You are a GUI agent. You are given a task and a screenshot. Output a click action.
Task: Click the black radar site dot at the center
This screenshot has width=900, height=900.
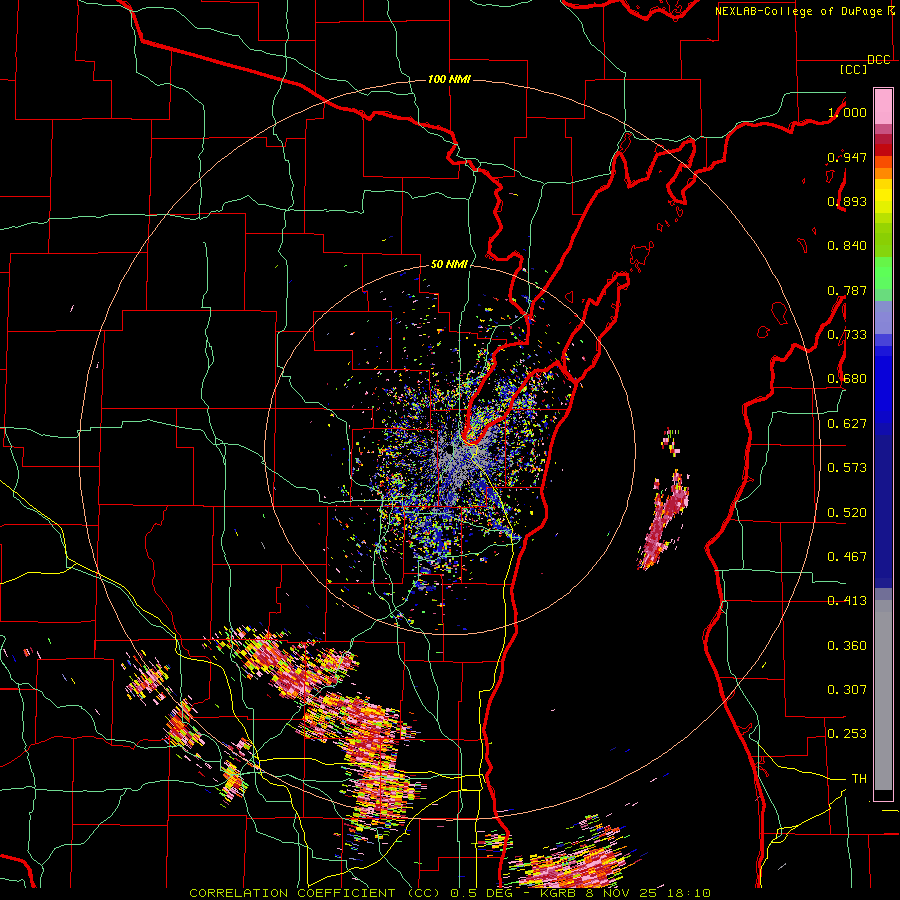click(449, 451)
